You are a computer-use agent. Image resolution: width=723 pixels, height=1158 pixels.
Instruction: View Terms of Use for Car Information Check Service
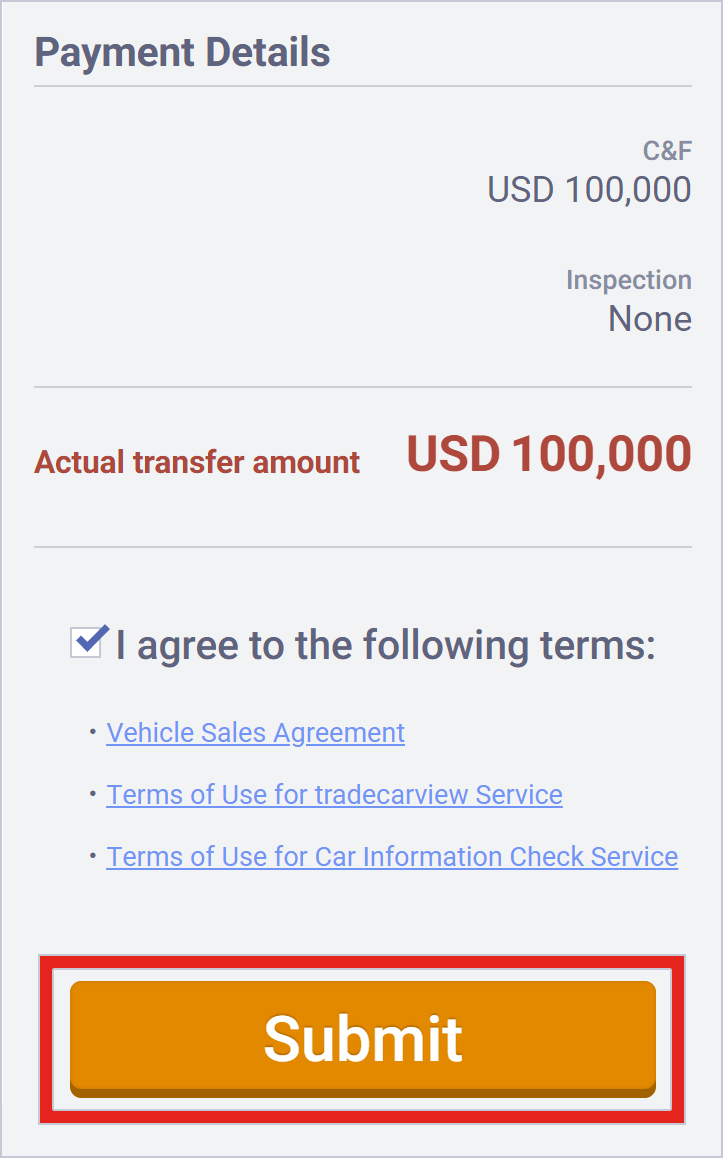pyautogui.click(x=391, y=857)
